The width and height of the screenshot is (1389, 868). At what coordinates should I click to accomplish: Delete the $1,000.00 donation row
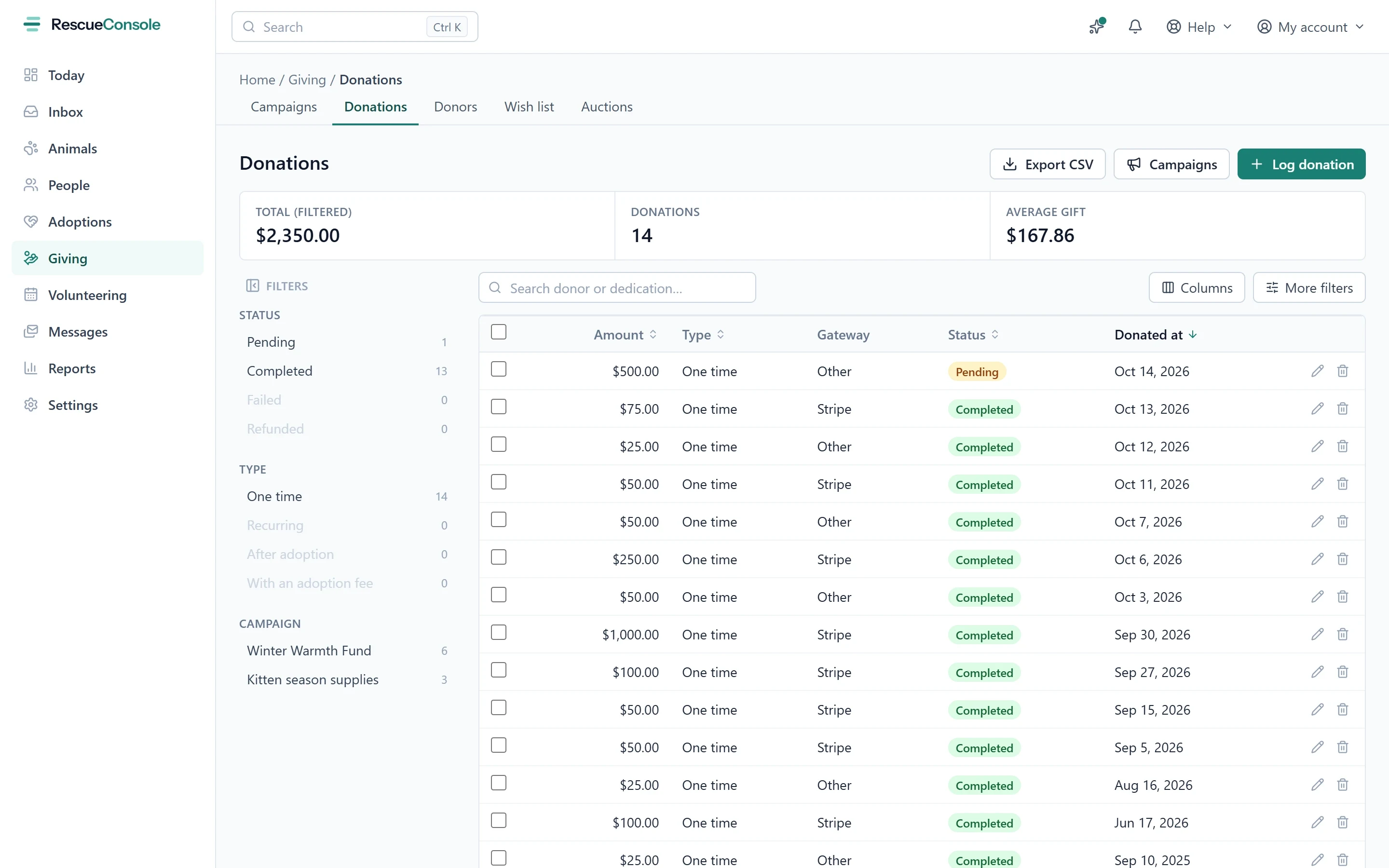[1343, 634]
